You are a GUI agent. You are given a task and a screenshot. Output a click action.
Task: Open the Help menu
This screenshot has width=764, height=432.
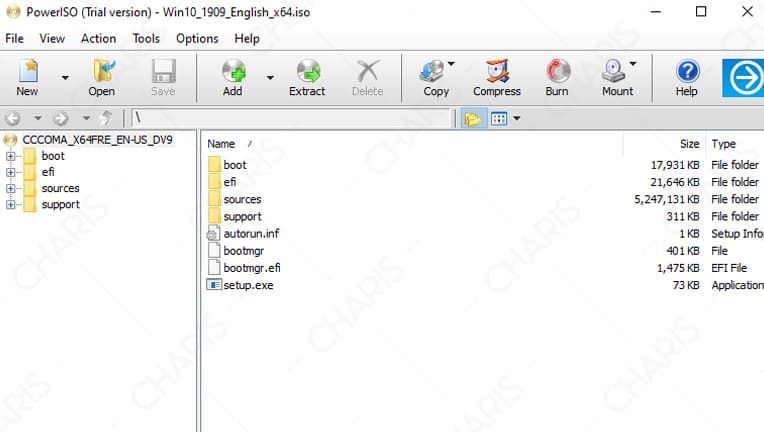[247, 38]
